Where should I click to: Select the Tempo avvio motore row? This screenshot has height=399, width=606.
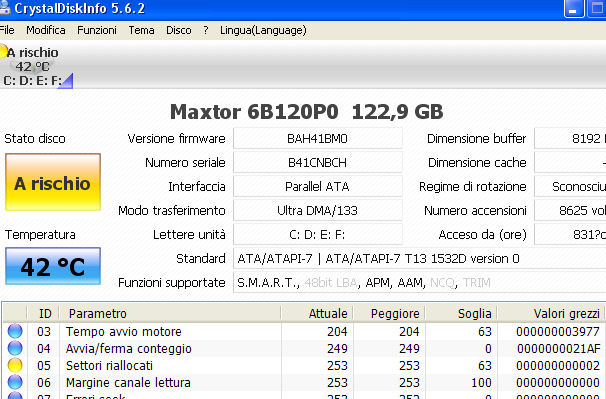point(304,331)
